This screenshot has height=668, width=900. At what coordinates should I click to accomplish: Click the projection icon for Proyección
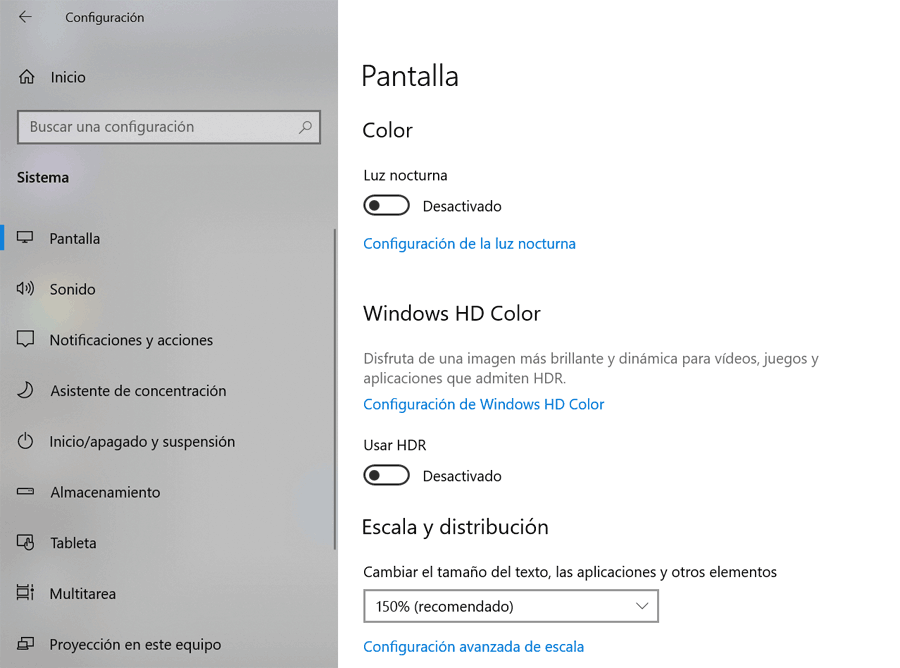25,644
